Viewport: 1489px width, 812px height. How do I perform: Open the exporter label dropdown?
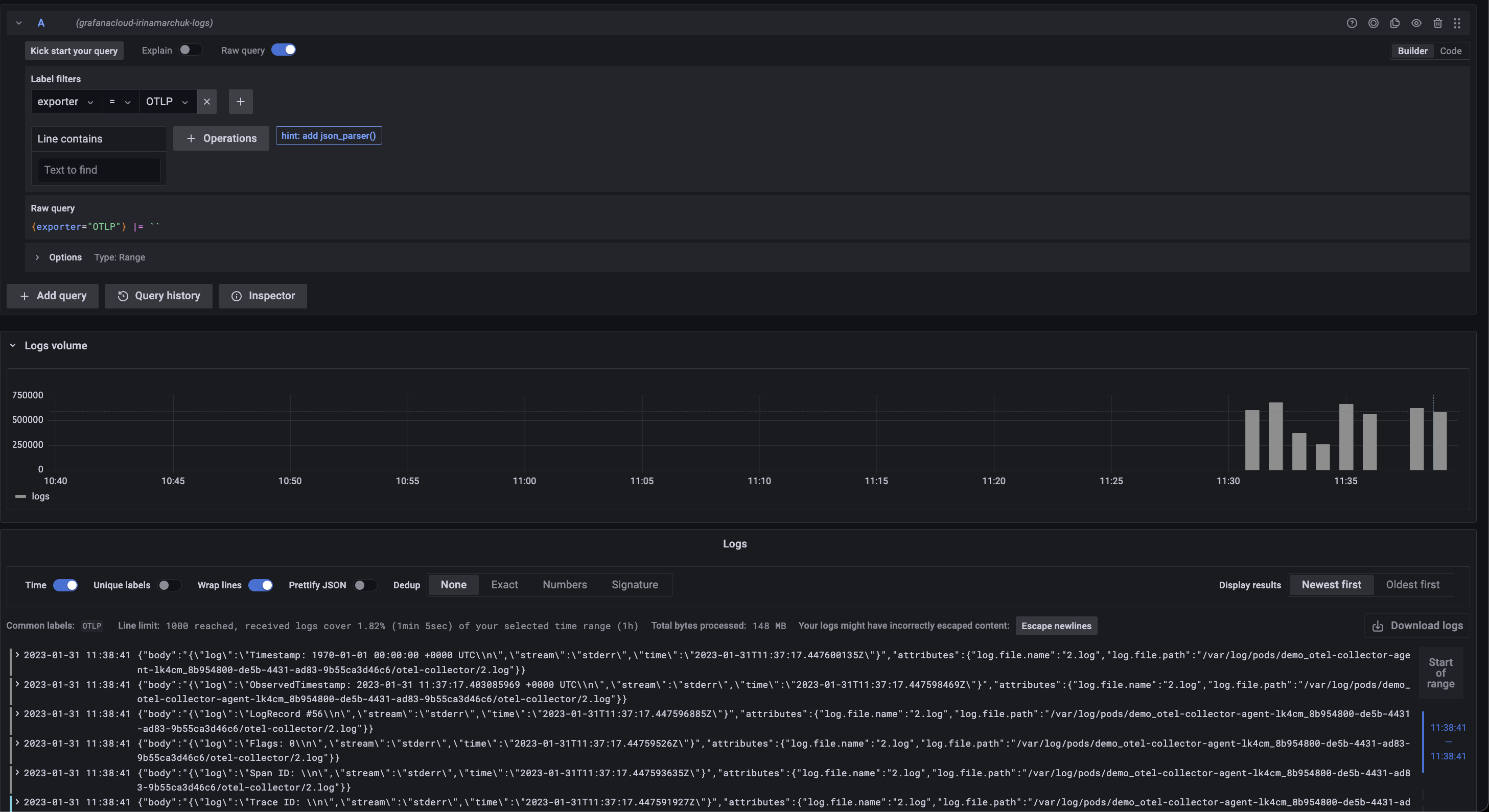tap(66, 102)
